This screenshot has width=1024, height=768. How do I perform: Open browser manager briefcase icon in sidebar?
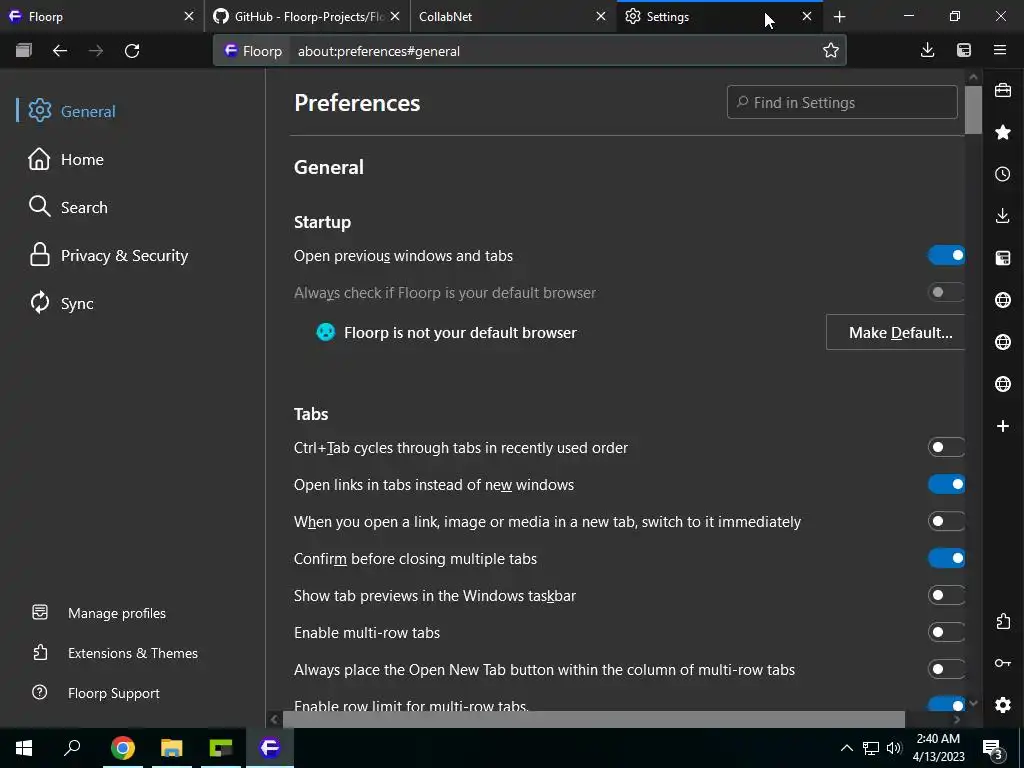[x=1003, y=90]
